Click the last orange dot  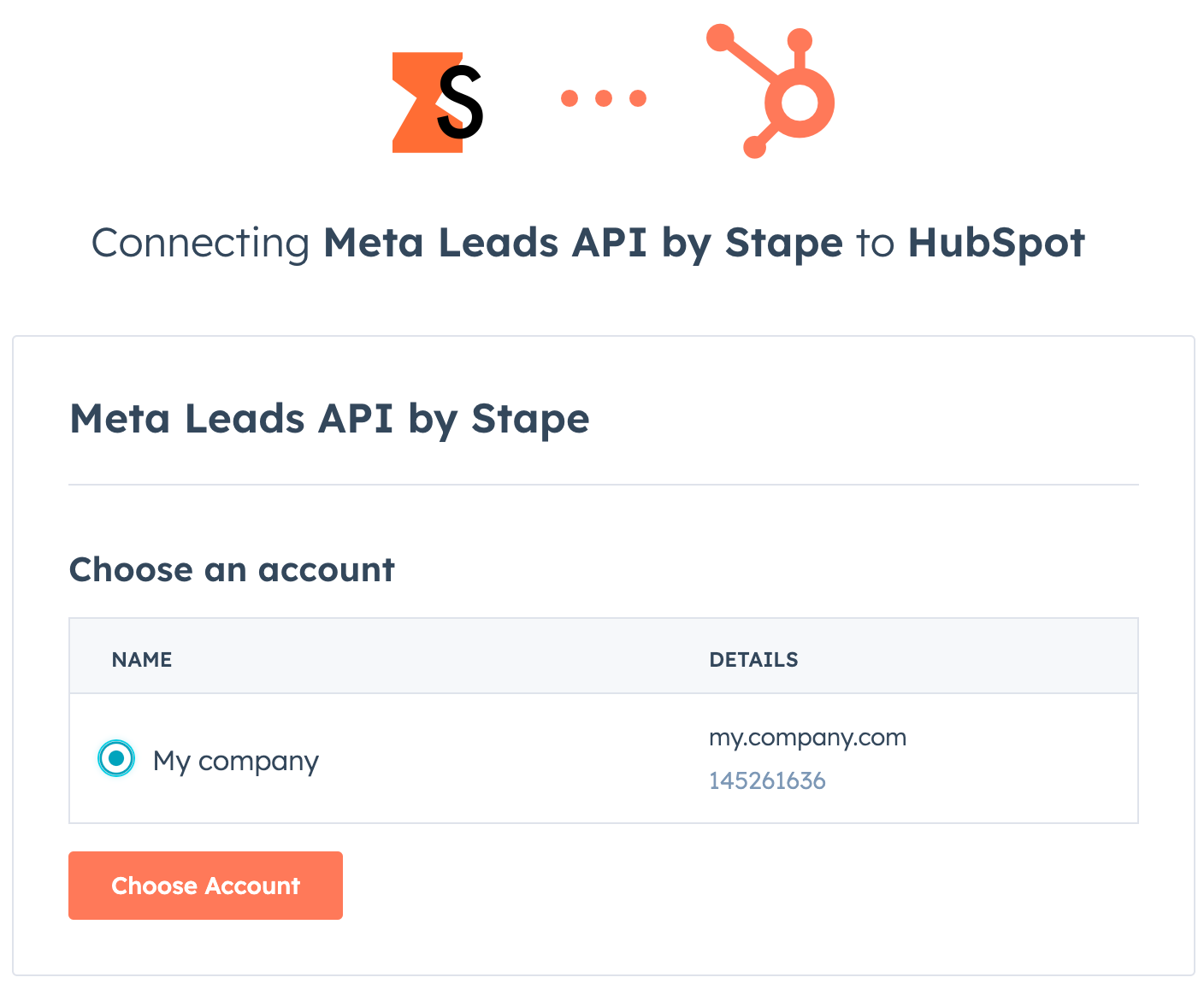click(638, 98)
